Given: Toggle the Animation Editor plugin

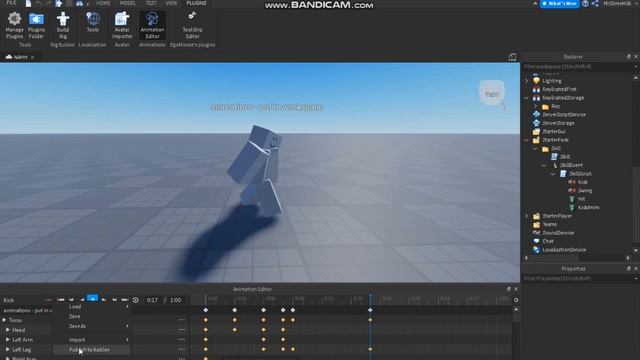Looking at the screenshot, I should (x=152, y=25).
